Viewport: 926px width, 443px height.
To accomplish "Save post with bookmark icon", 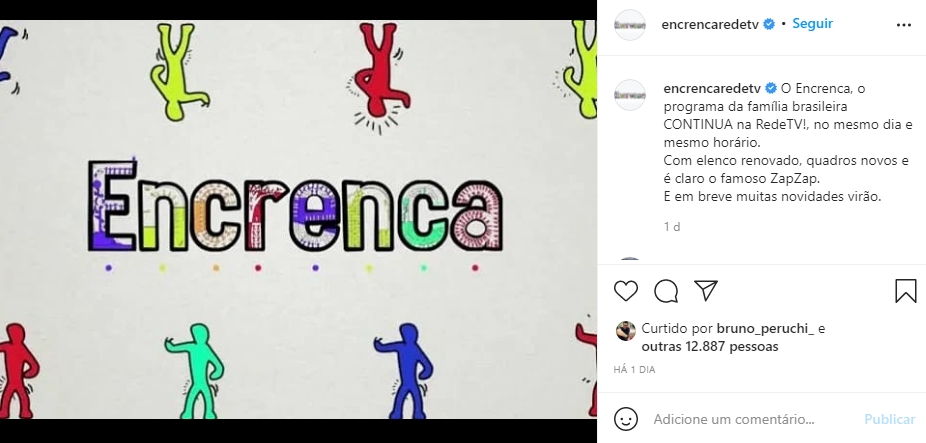I will tap(905, 291).
